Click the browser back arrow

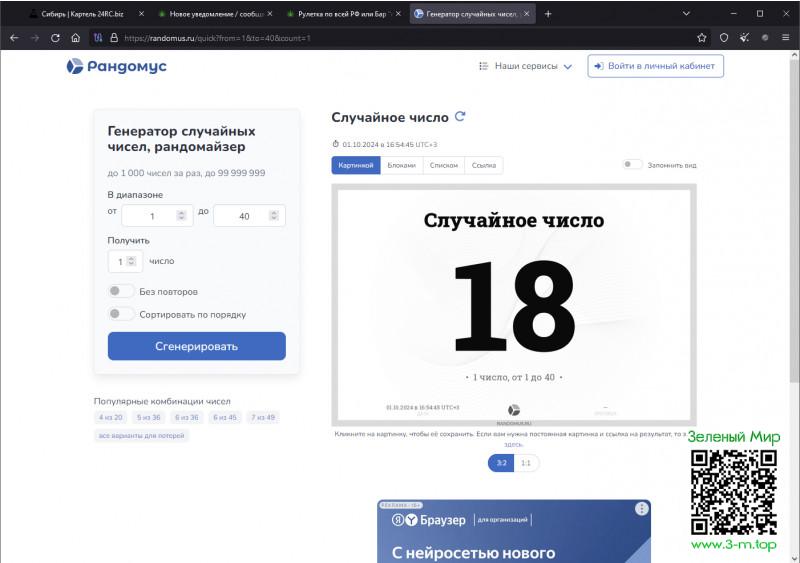click(x=14, y=37)
